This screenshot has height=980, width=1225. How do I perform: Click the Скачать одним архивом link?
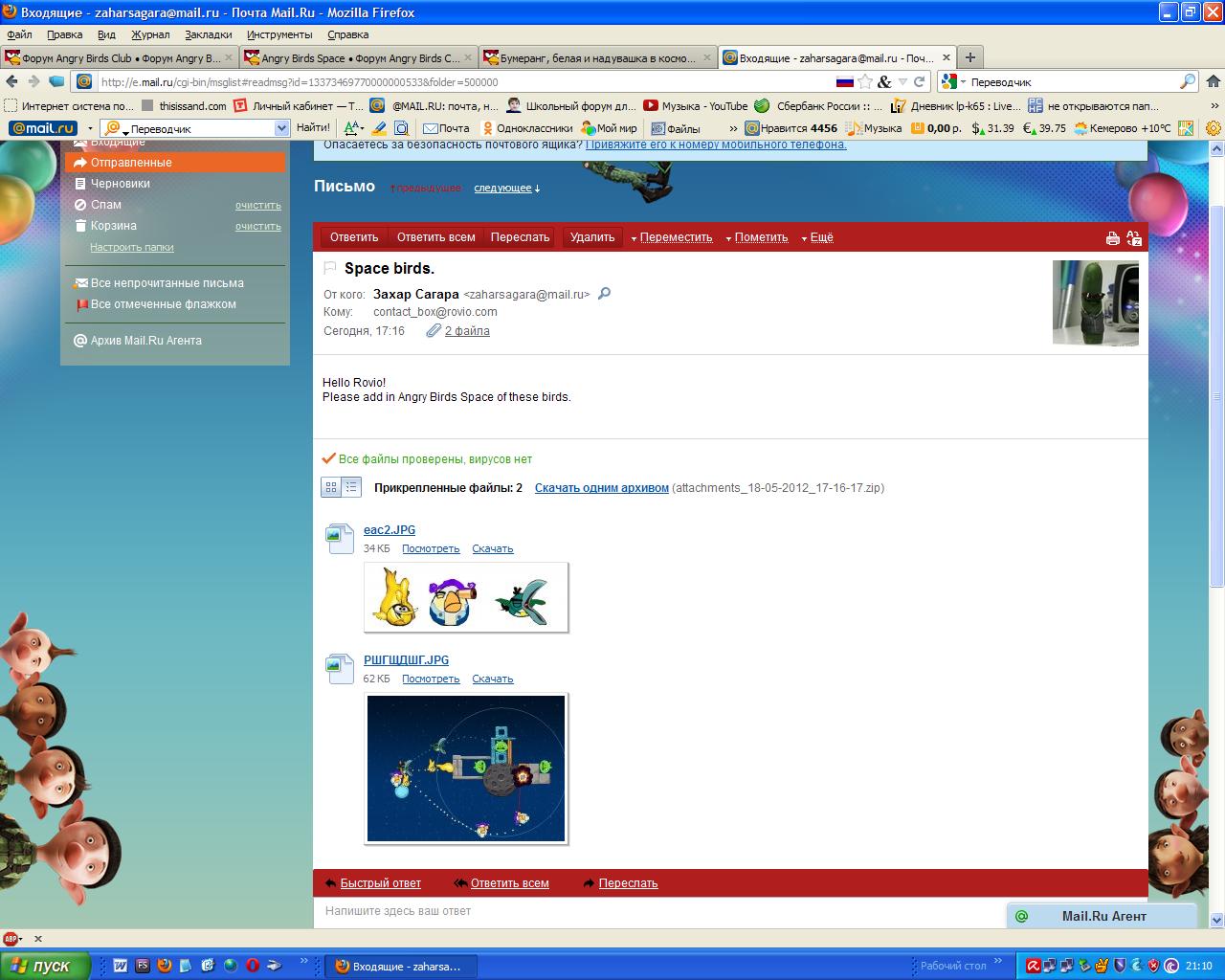(602, 488)
